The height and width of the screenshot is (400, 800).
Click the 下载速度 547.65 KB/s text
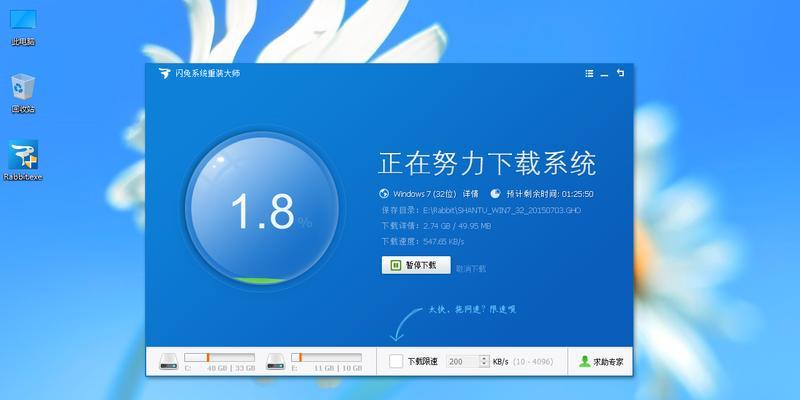(x=423, y=241)
